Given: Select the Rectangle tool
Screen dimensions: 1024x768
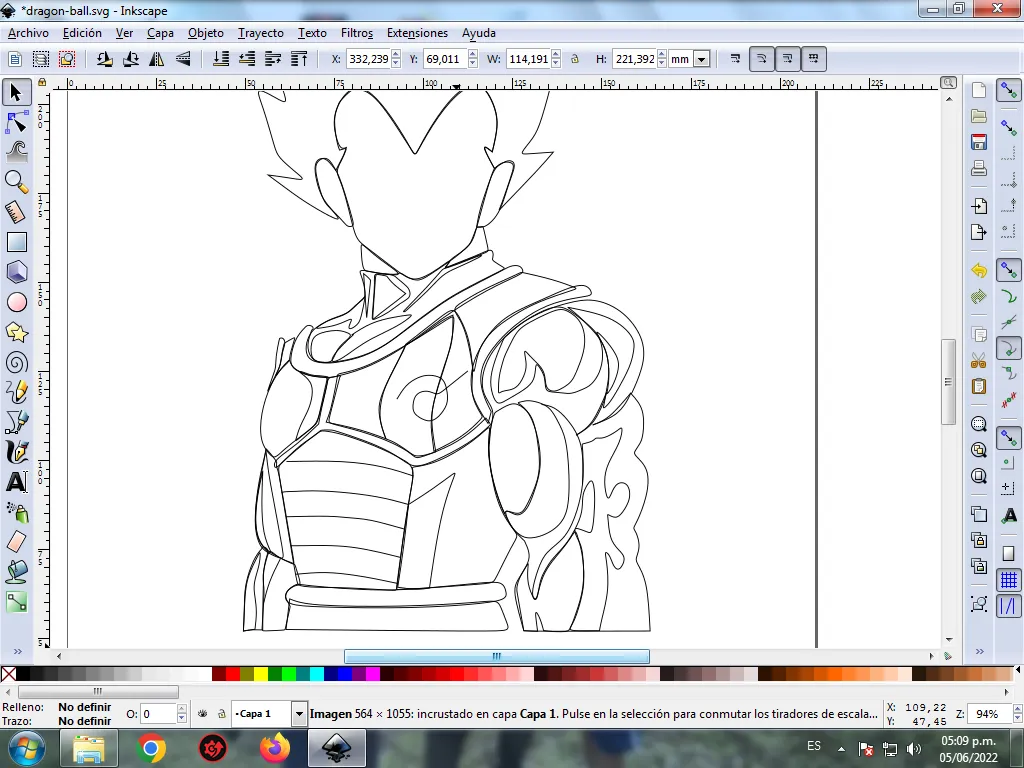Looking at the screenshot, I should (x=16, y=242).
